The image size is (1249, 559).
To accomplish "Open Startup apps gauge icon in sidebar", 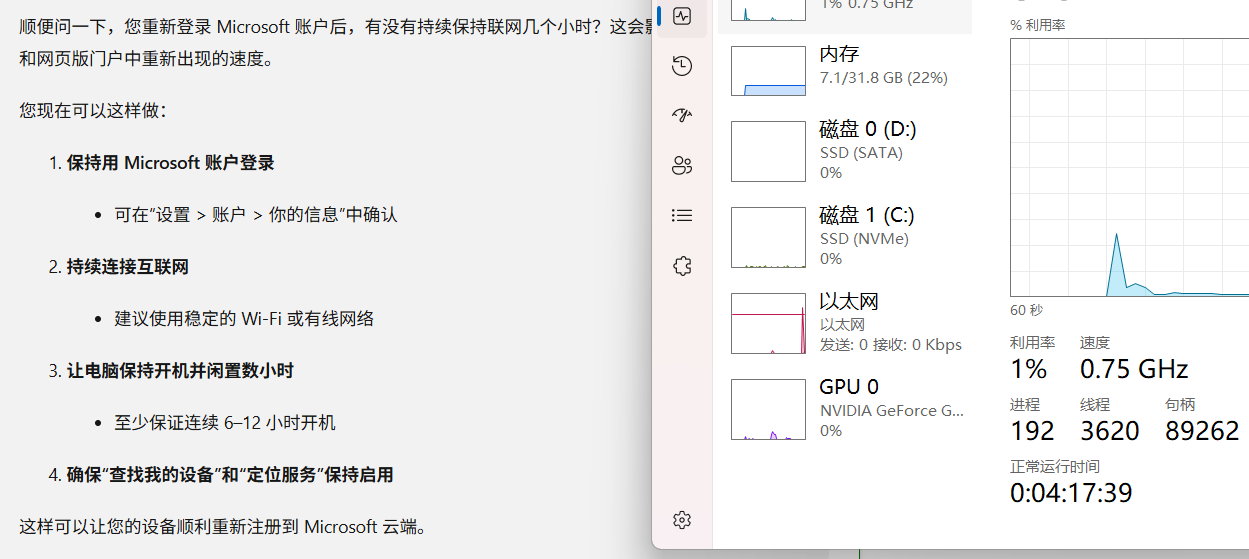I will [682, 115].
